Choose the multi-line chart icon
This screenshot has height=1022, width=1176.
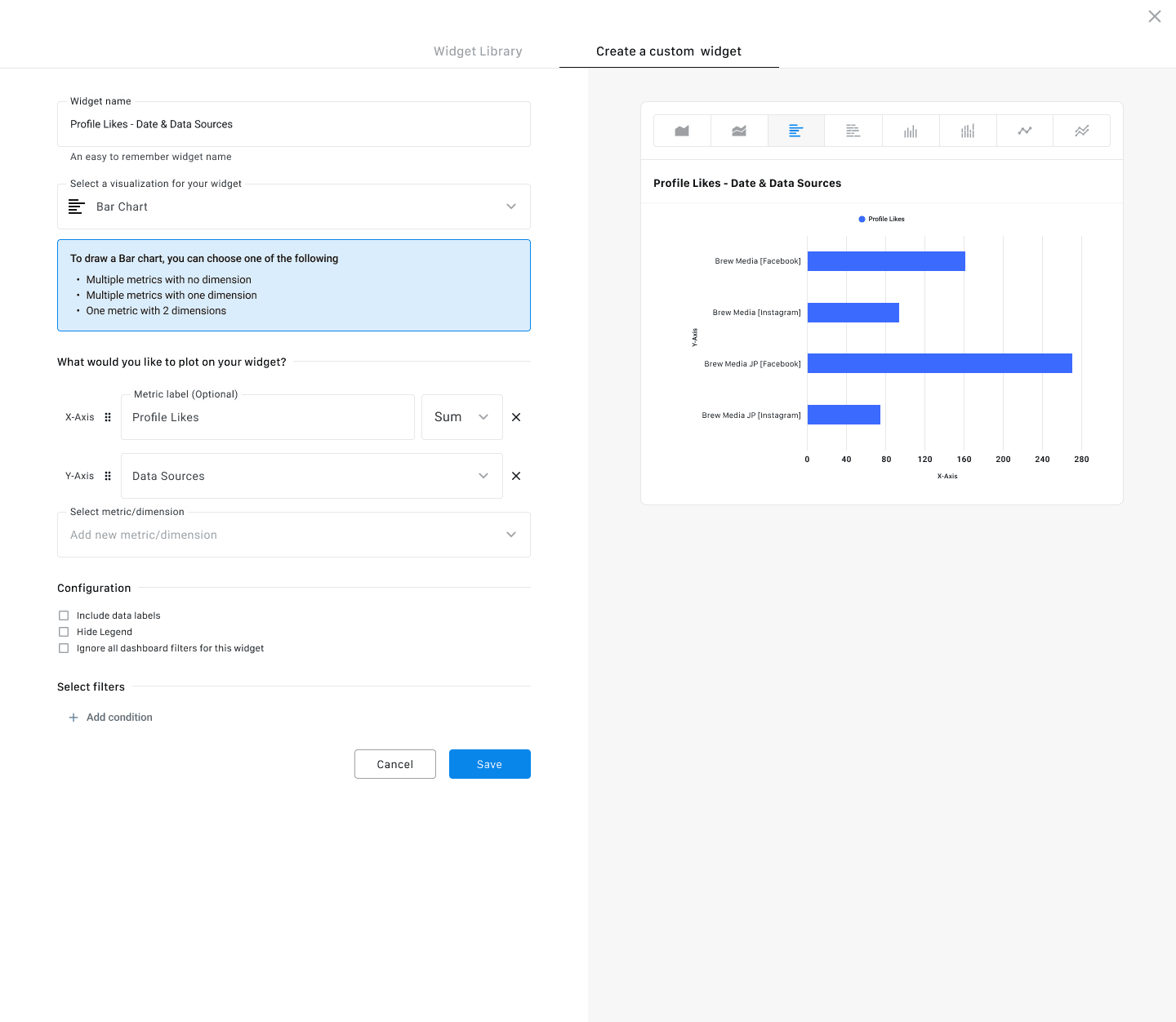[1082, 131]
